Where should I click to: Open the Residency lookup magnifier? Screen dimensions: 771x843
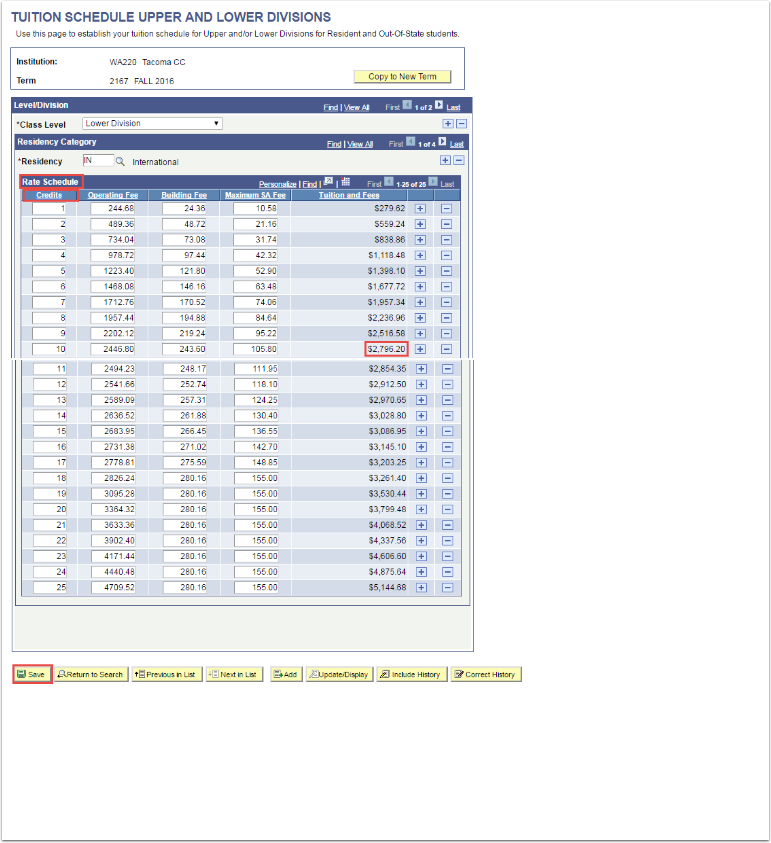click(x=120, y=161)
